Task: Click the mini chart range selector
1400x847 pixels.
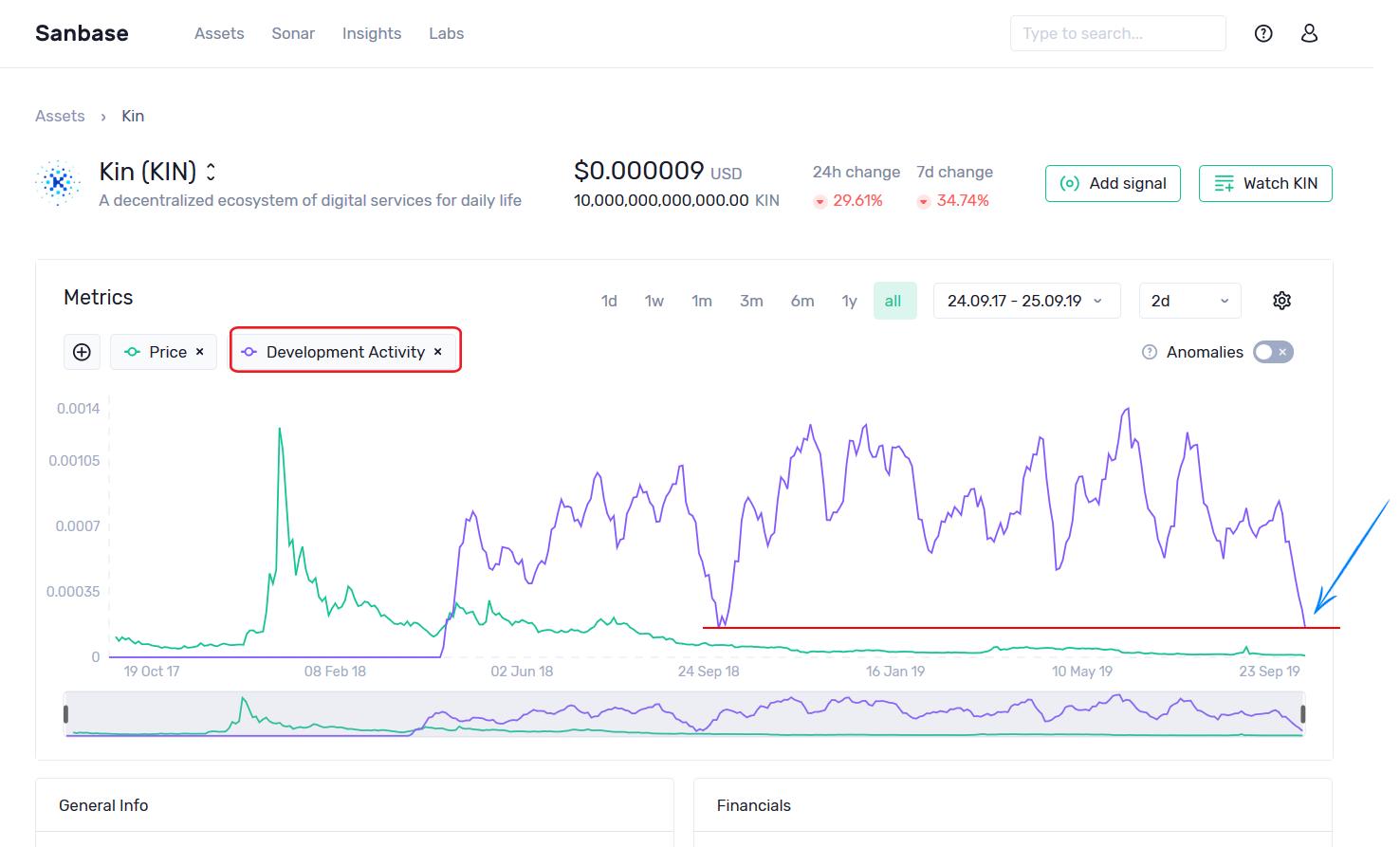Action: 685,714
